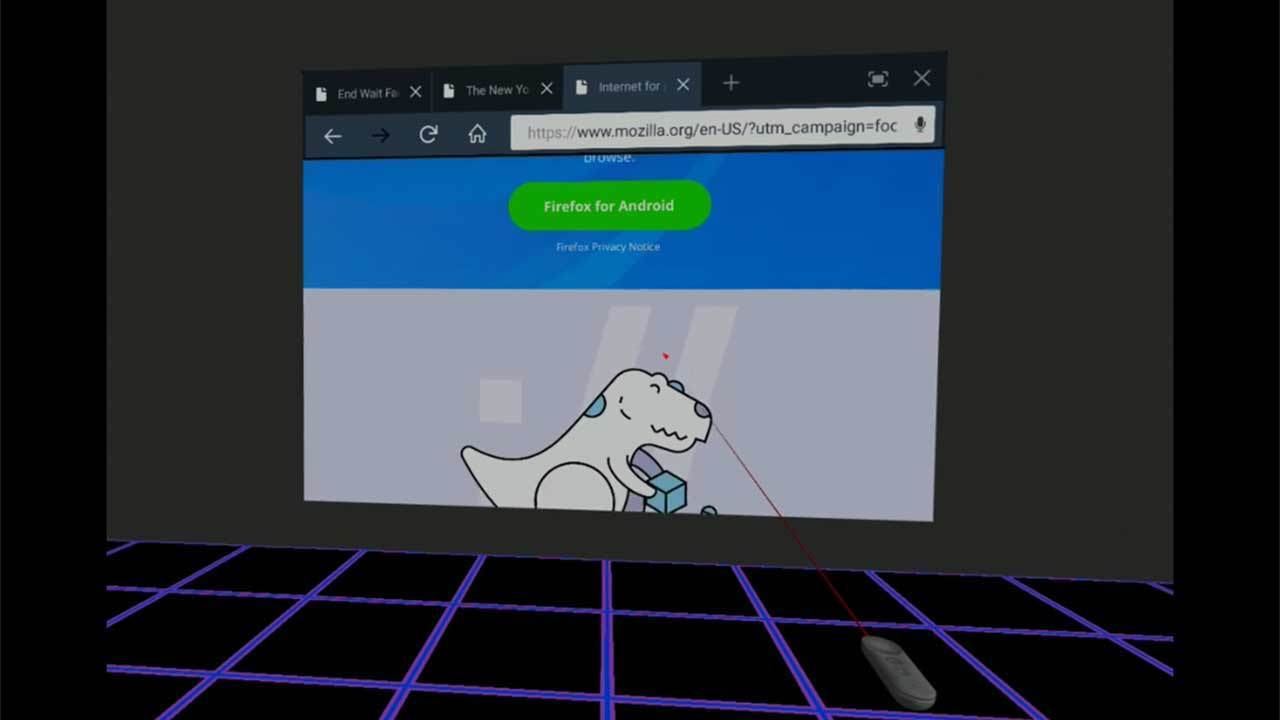
Task: Reload the current page
Action: (428, 134)
